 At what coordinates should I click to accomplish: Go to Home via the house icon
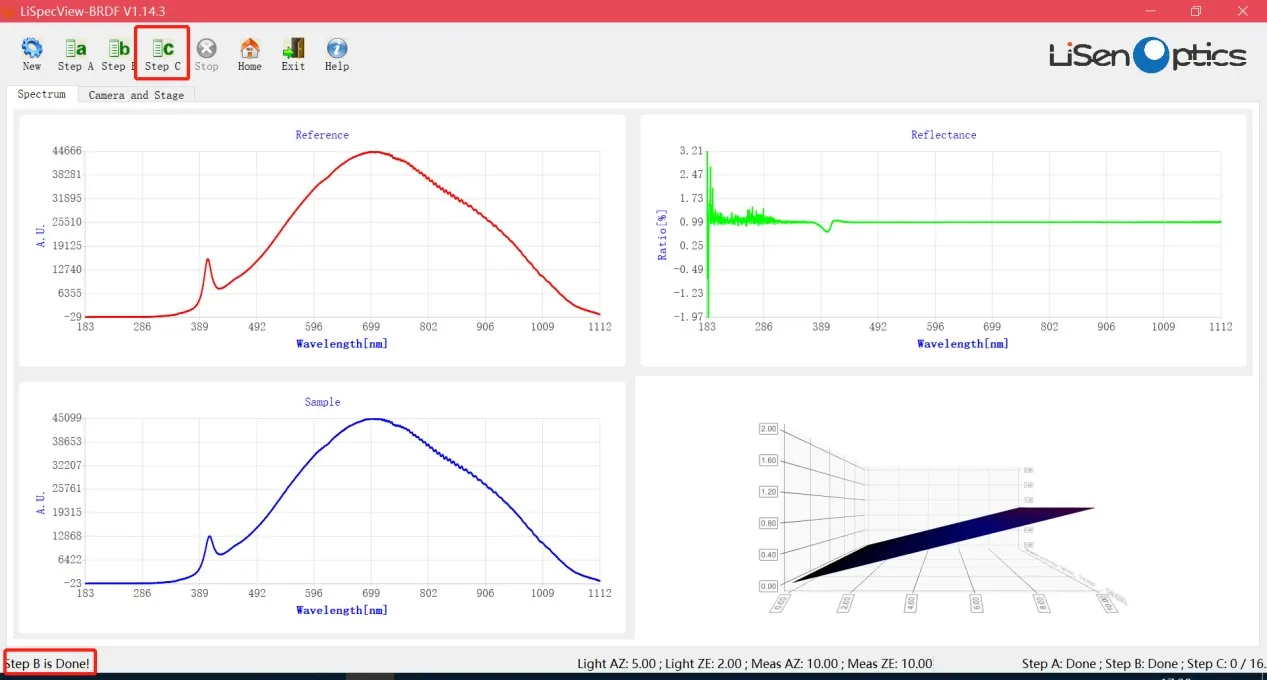(249, 54)
